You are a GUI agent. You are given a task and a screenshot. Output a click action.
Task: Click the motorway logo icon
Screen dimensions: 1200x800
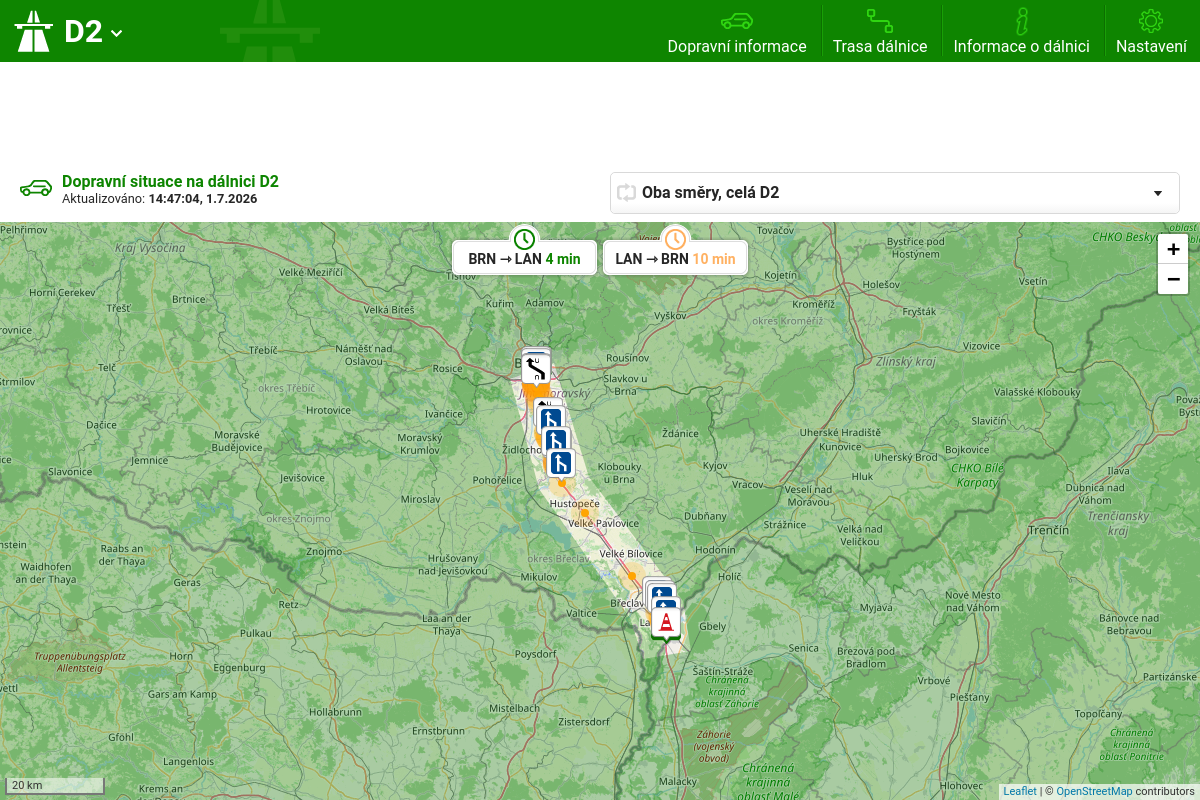(33, 31)
